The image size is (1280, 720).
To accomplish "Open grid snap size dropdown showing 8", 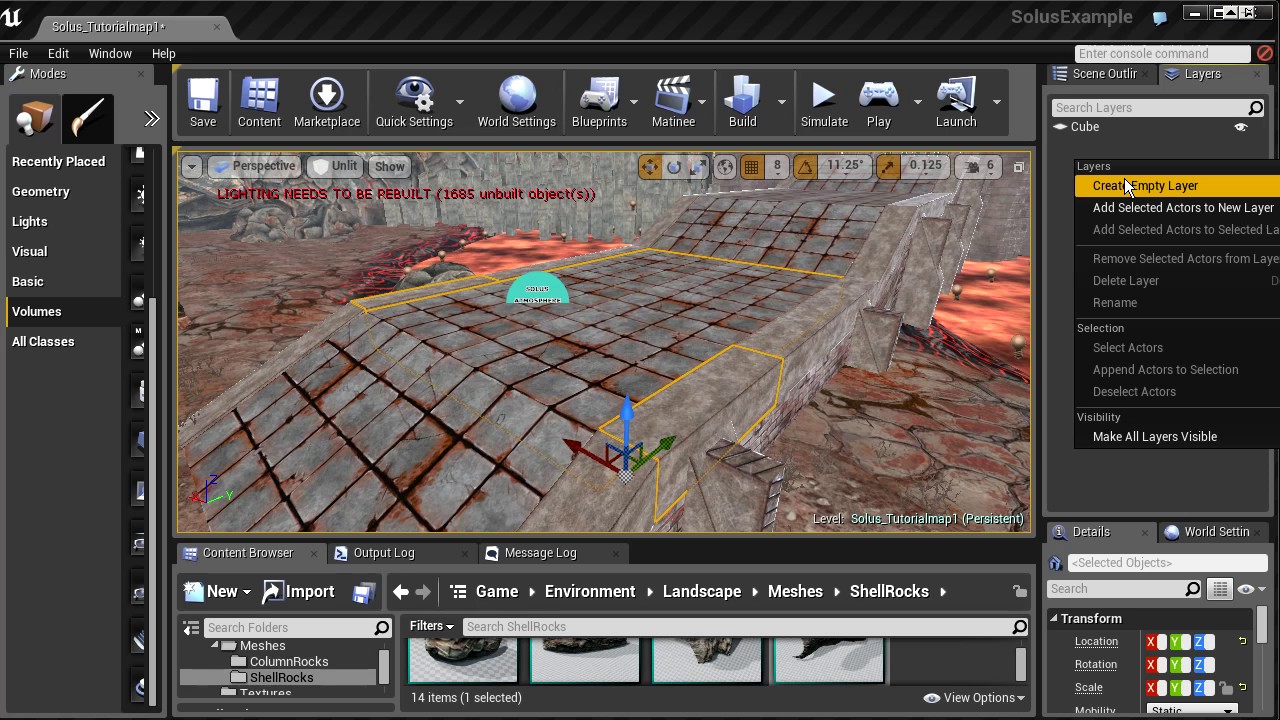I will 777,166.
